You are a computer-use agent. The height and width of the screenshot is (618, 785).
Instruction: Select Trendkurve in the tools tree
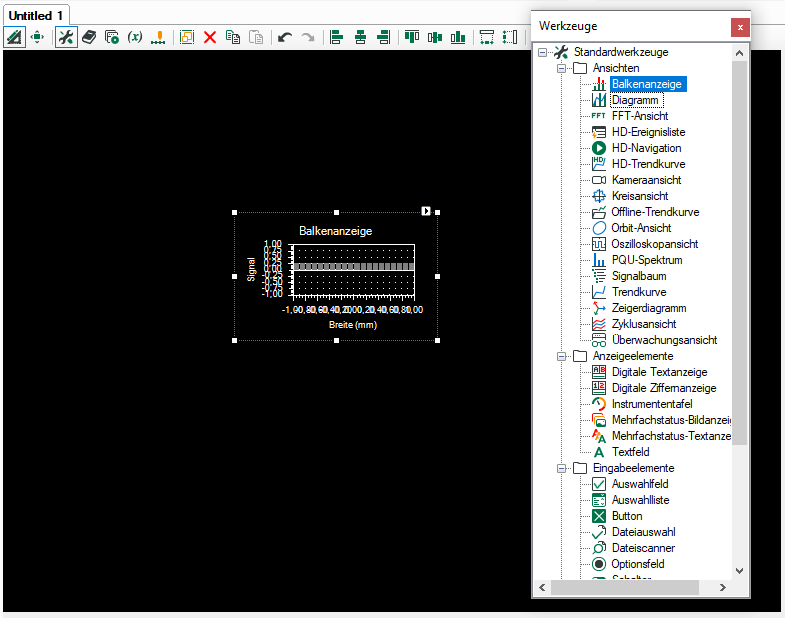coord(640,292)
